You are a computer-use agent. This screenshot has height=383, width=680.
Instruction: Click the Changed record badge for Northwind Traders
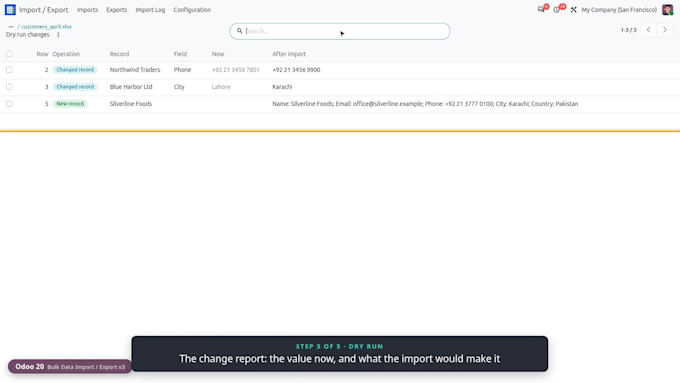(75, 70)
